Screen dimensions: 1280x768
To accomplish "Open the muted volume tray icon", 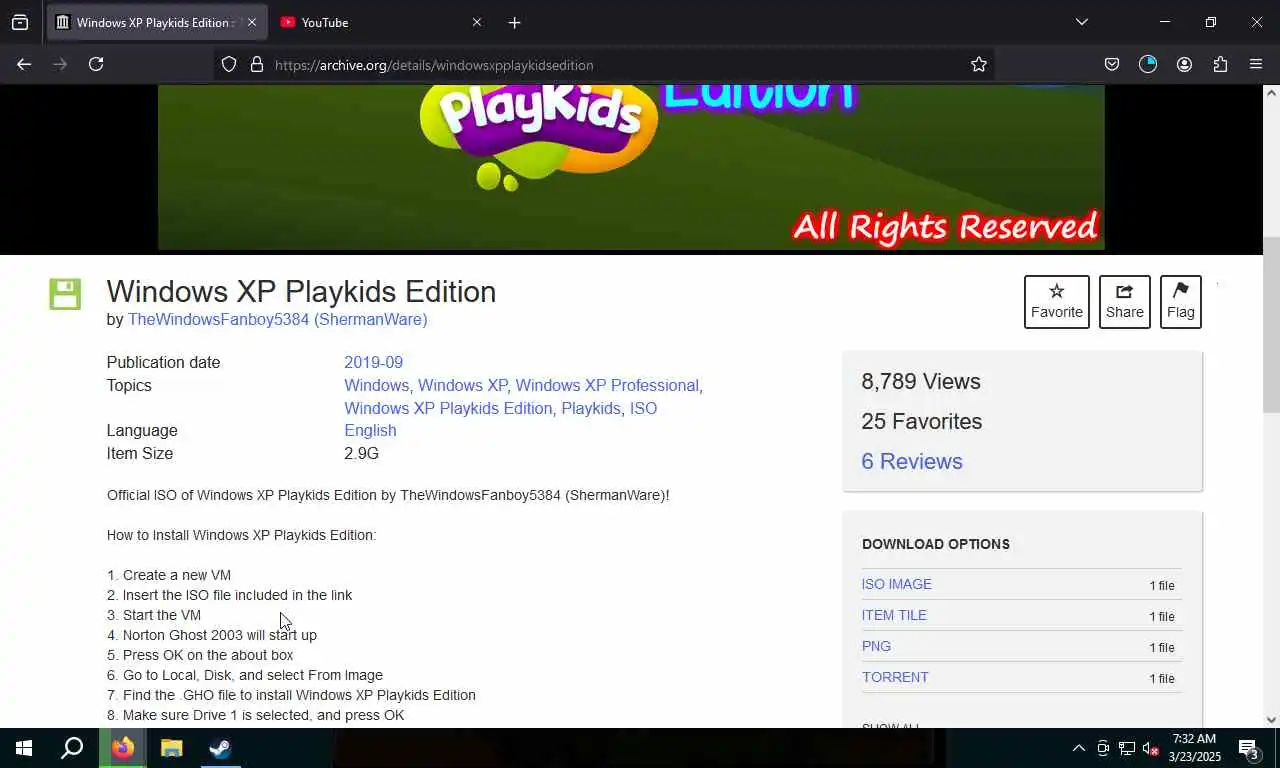I will coord(1151,748).
